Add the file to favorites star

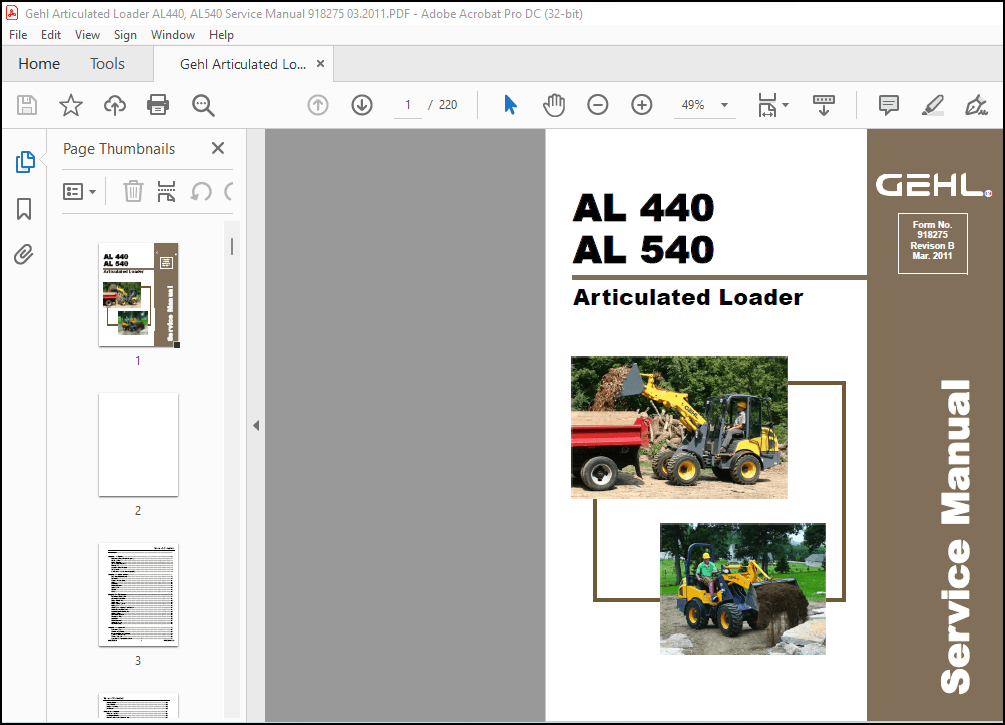[x=70, y=104]
